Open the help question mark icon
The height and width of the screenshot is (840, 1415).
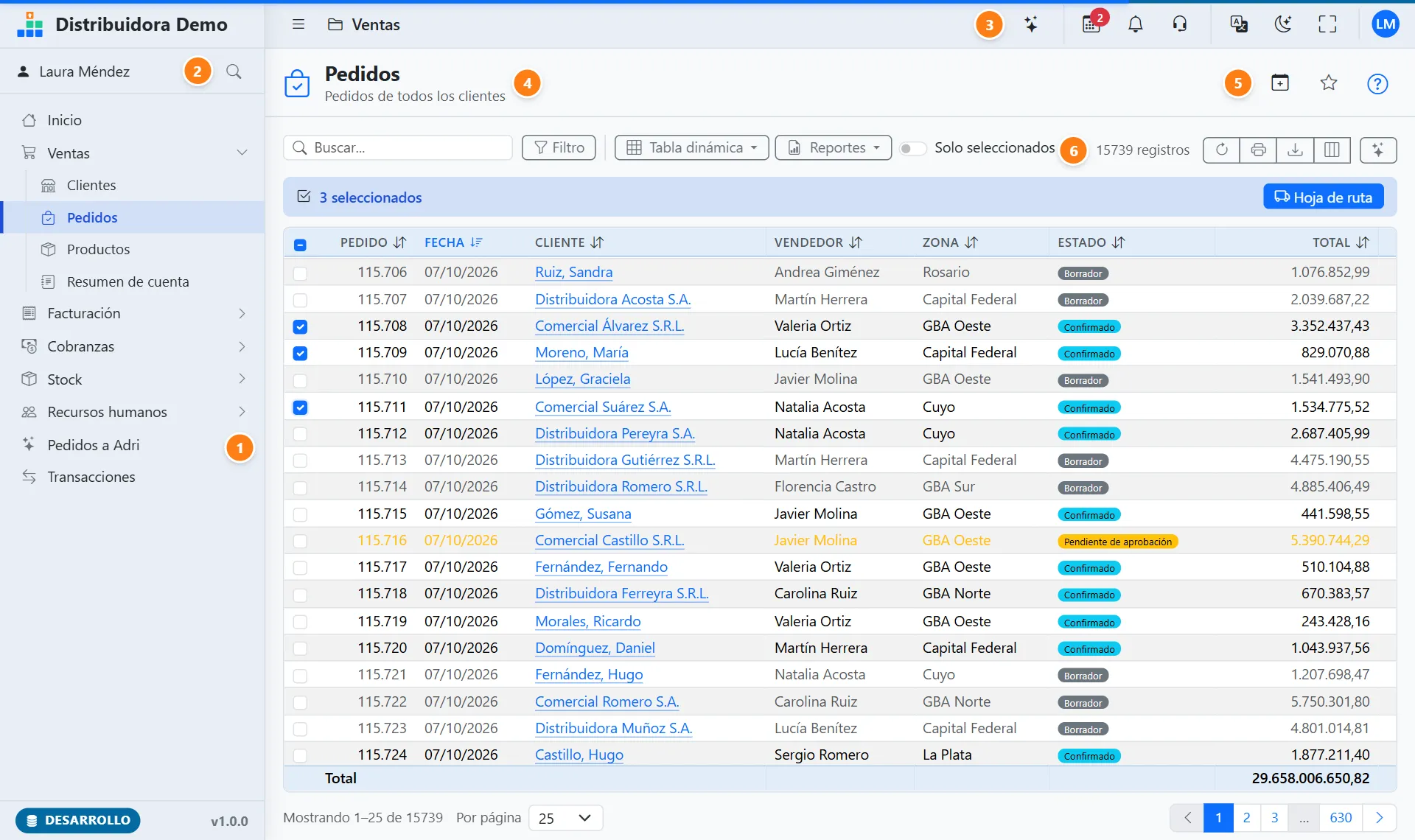1377,83
